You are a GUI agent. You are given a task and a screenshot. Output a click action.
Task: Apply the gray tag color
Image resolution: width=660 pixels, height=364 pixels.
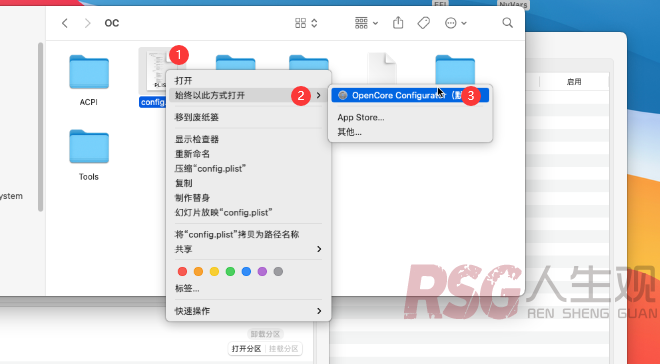tap(278, 271)
